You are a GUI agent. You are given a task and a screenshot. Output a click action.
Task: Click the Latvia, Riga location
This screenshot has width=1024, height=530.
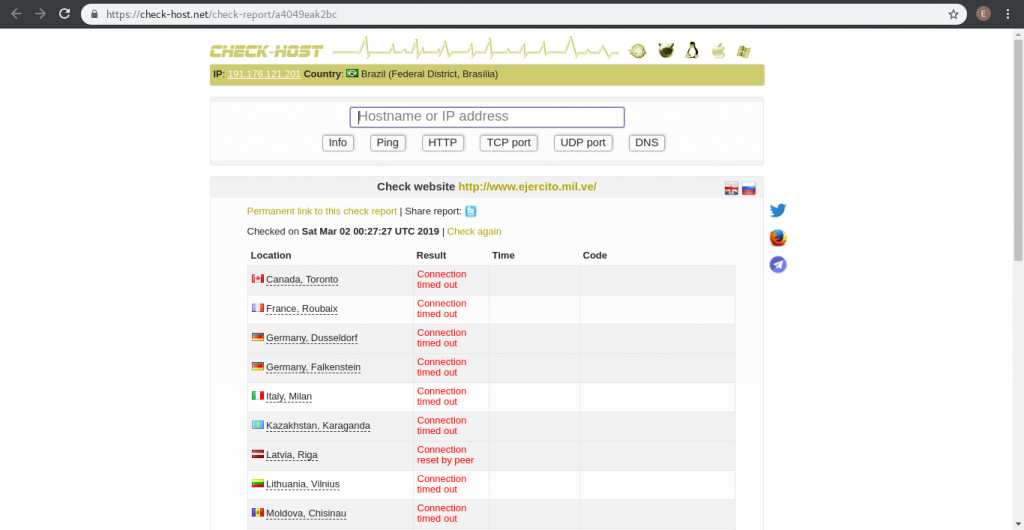pos(292,455)
